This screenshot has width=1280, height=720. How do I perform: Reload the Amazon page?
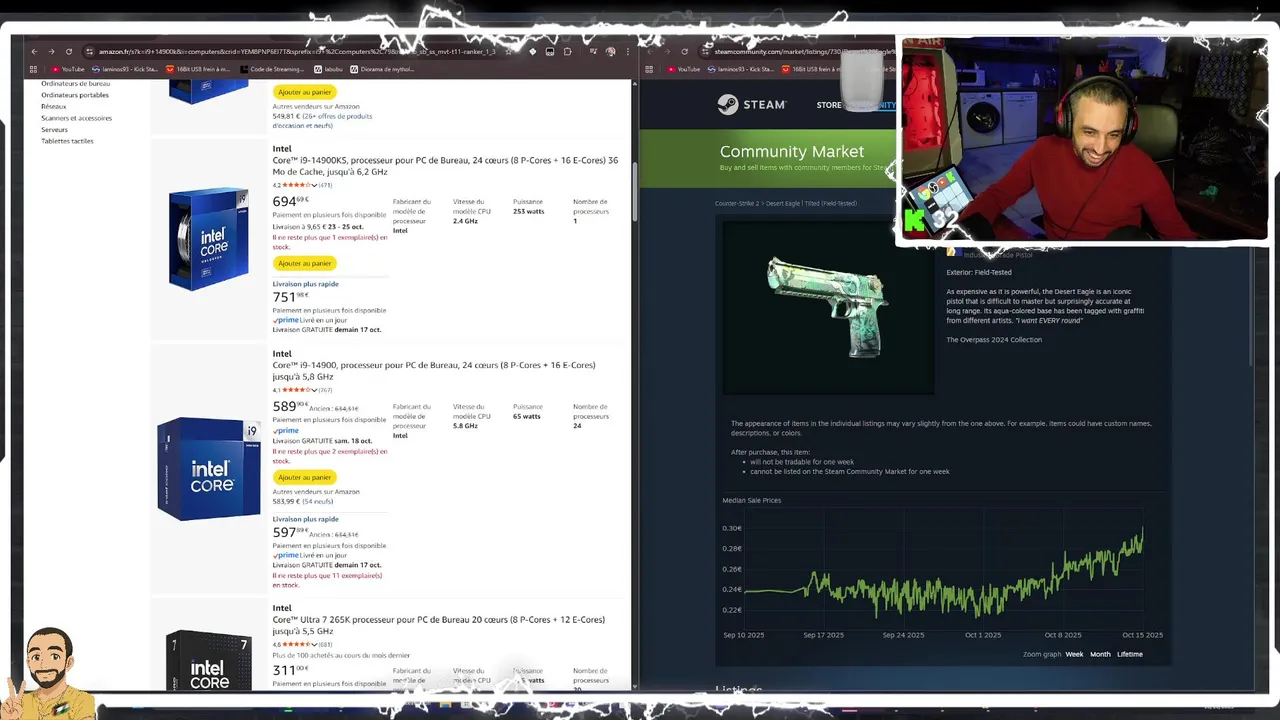(69, 51)
